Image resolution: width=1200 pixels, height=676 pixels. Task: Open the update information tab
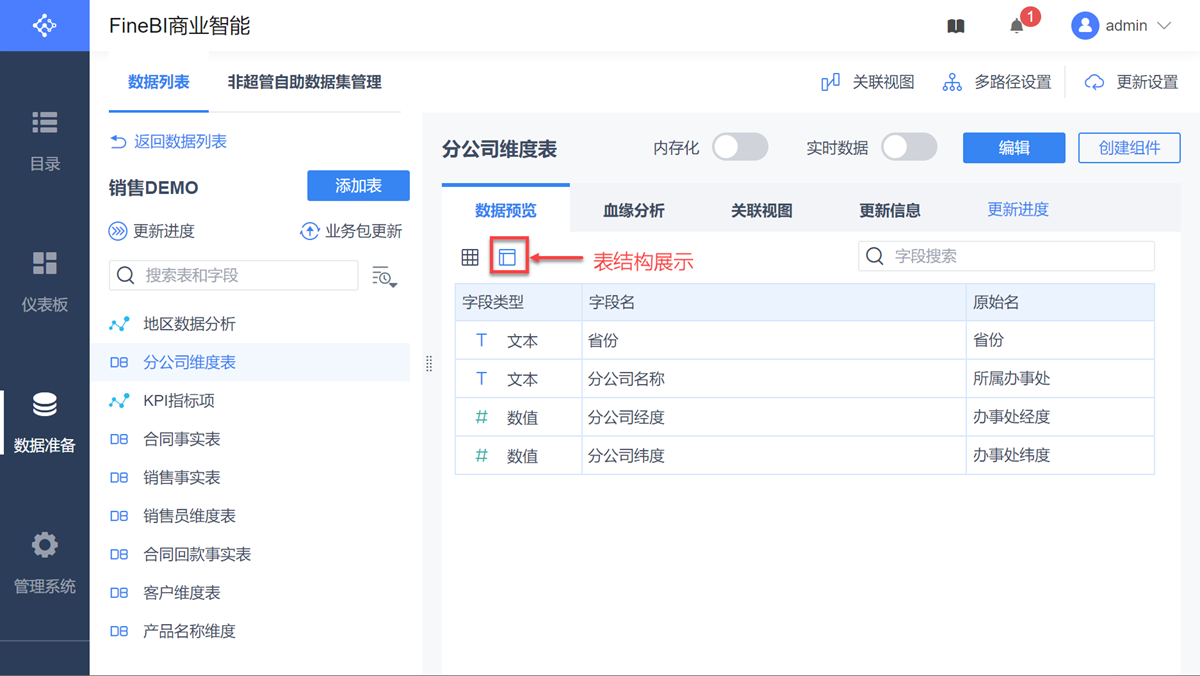tap(889, 211)
